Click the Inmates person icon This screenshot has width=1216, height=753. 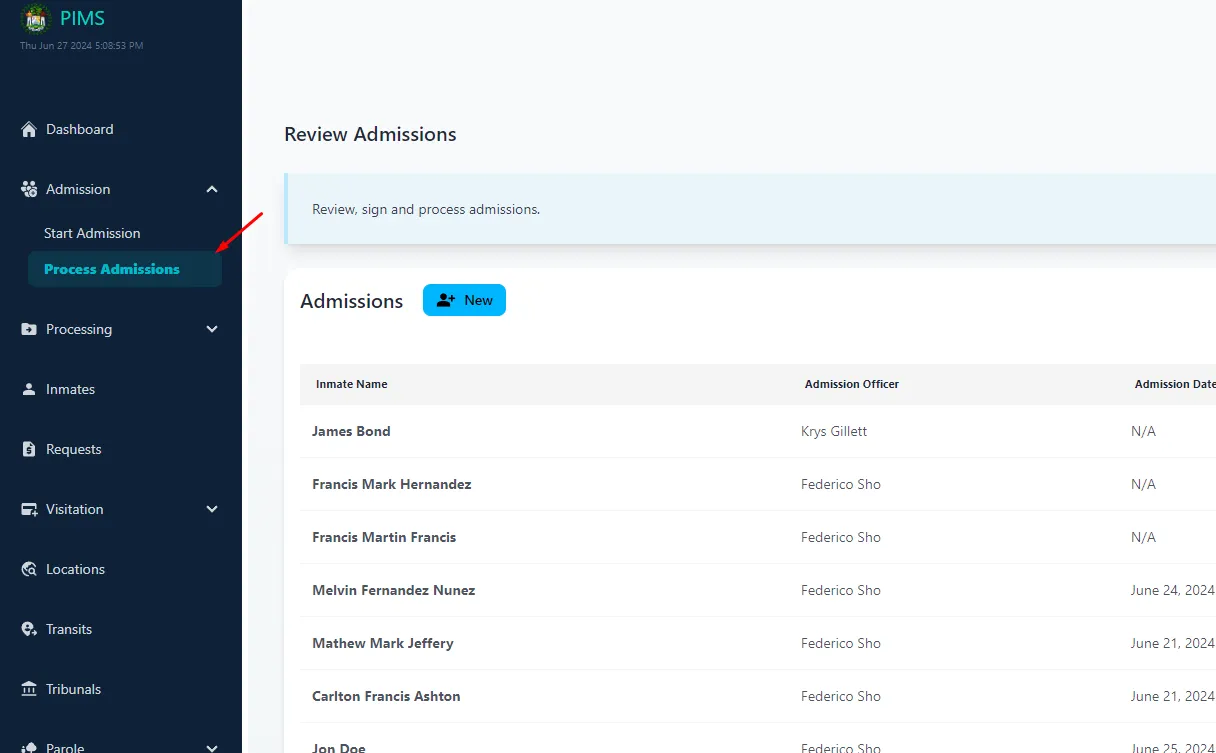pyautogui.click(x=26, y=389)
